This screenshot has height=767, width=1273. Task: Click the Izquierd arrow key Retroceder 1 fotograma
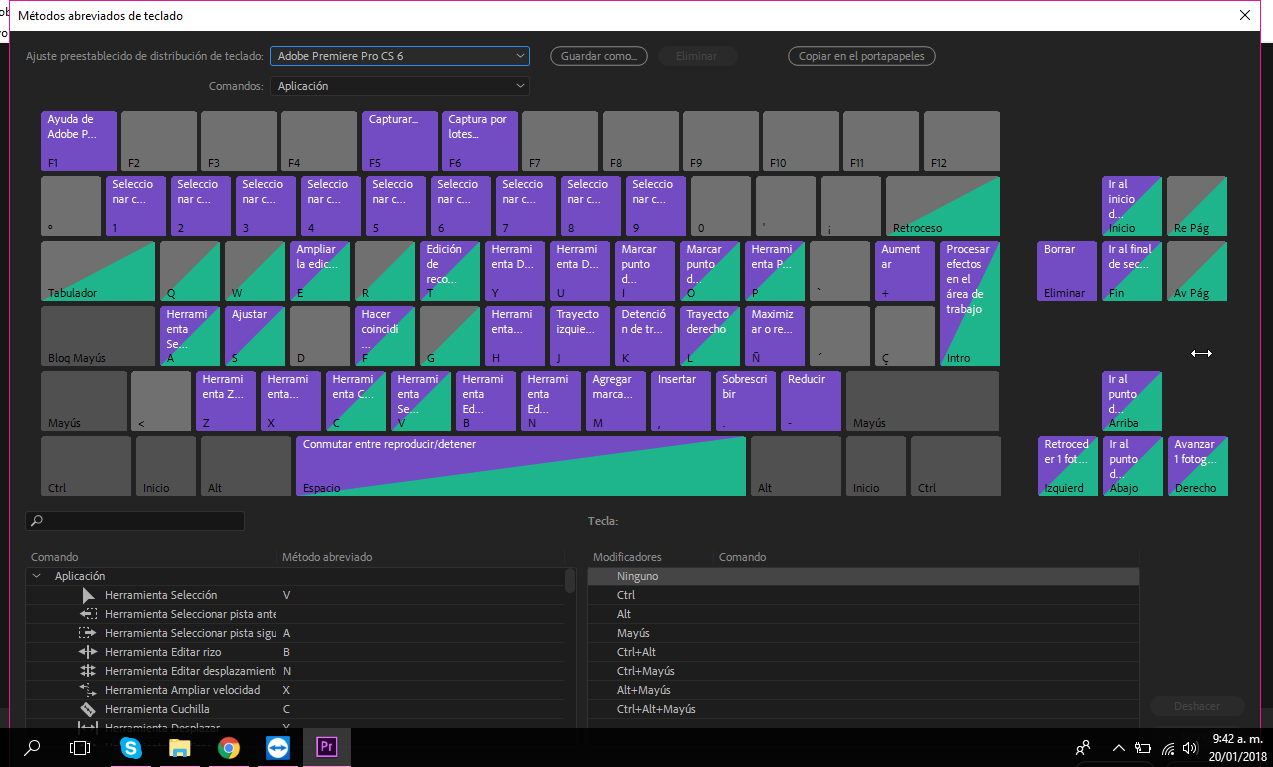(1067, 466)
